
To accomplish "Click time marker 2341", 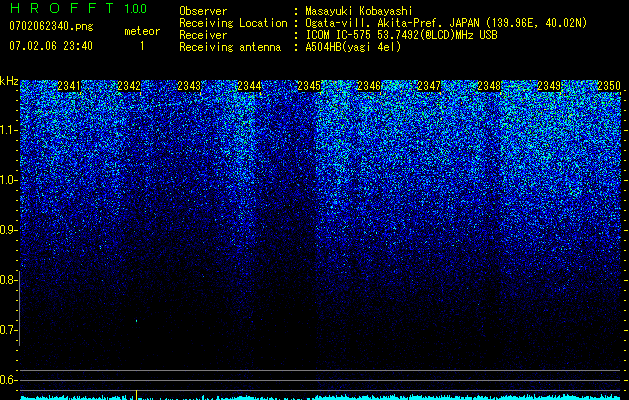I will pos(69,86).
